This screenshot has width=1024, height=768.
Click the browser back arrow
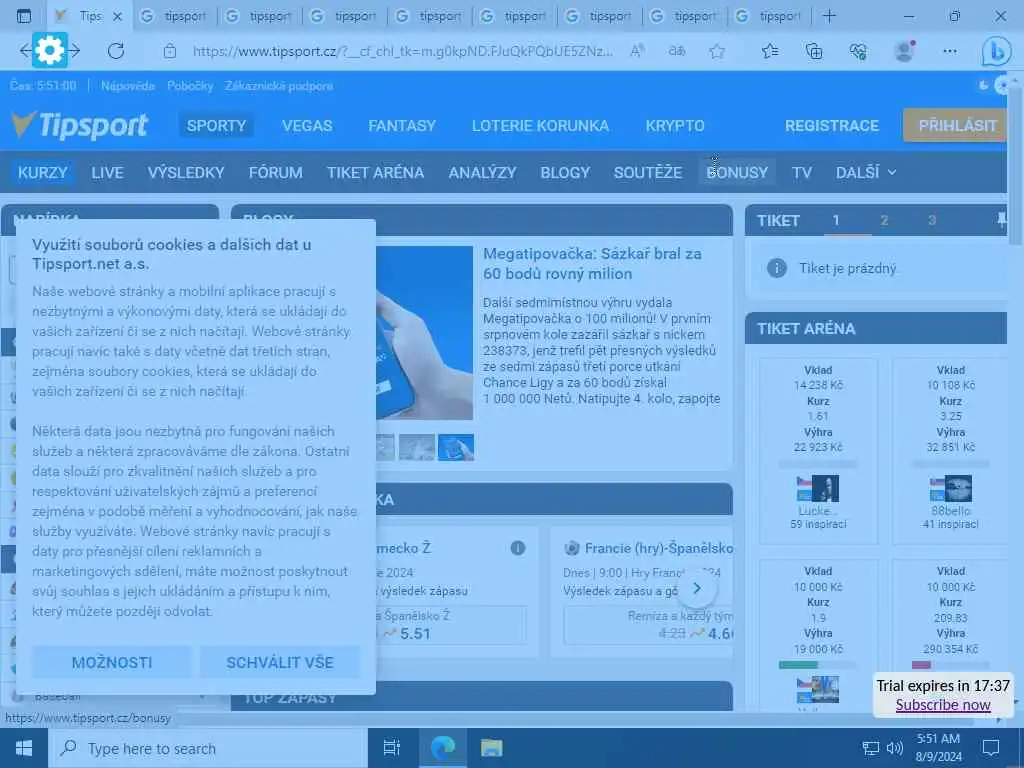click(25, 50)
